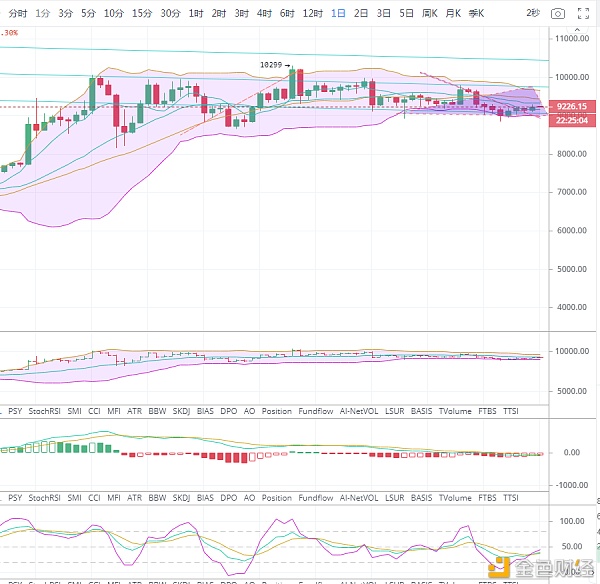Screen dimensions: 600x584
Task: Pick ATR in the indicator row above the MACD pane
Action: tap(134, 411)
